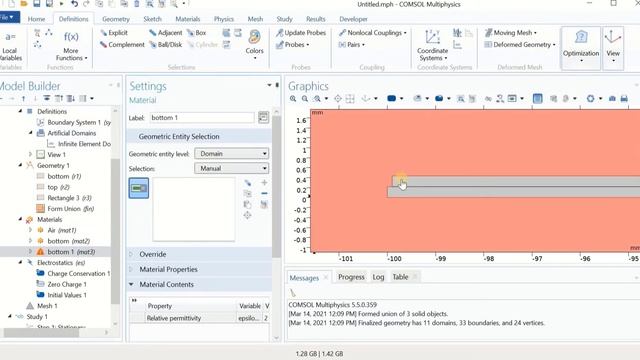Expand the Material Properties section
Image resolution: width=640 pixels, height=360 pixels.
tap(131, 269)
